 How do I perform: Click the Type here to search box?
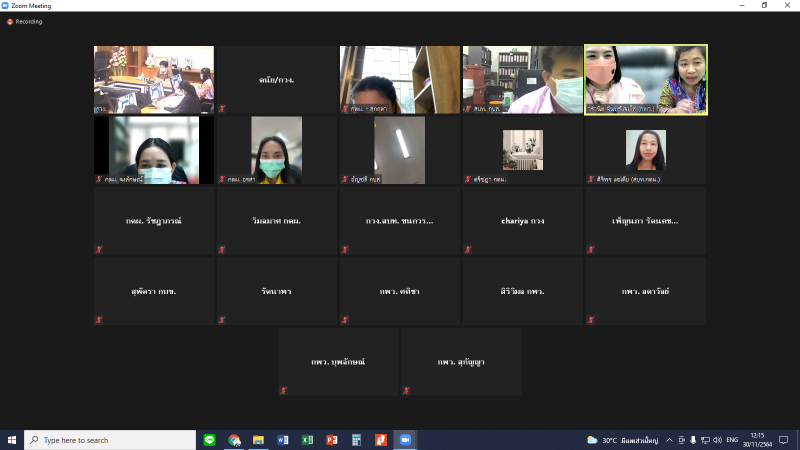click(x=110, y=440)
